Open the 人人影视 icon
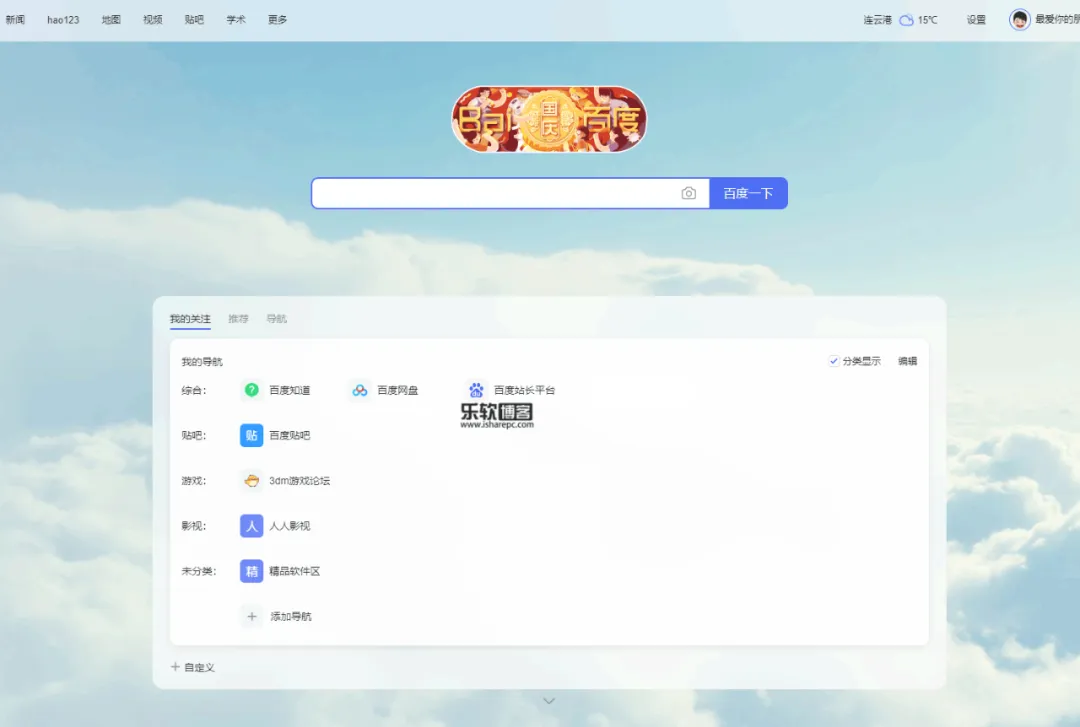The height and width of the screenshot is (727, 1080). [251, 526]
